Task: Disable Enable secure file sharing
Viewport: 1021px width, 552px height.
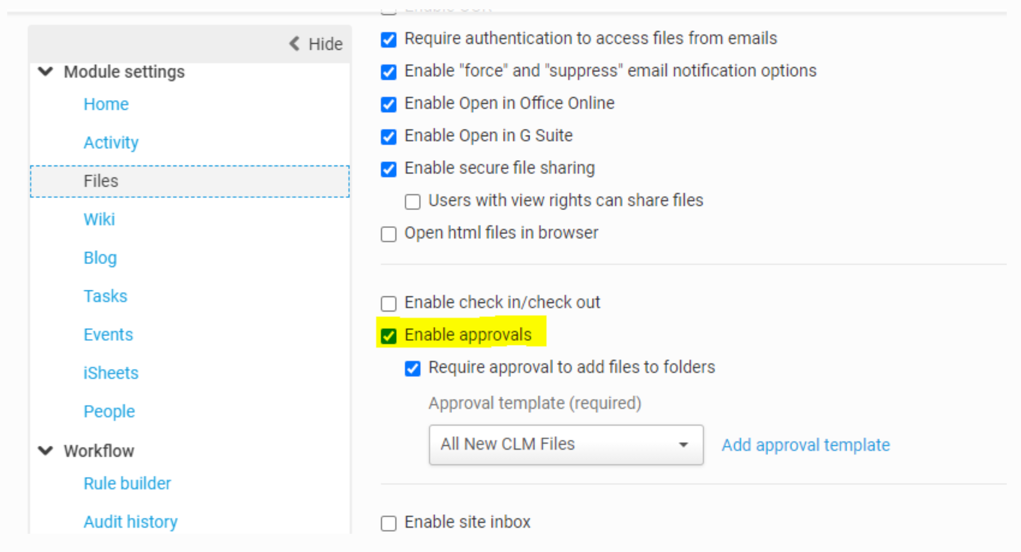Action: click(x=389, y=169)
